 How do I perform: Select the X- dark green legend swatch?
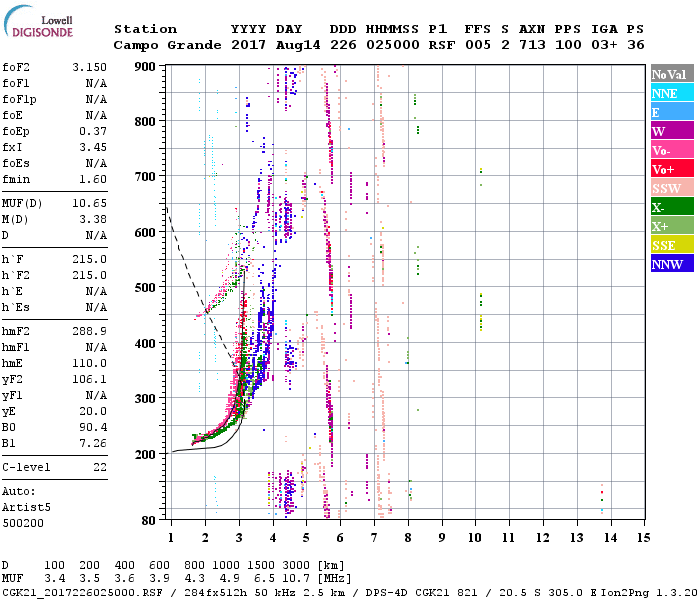pos(672,207)
